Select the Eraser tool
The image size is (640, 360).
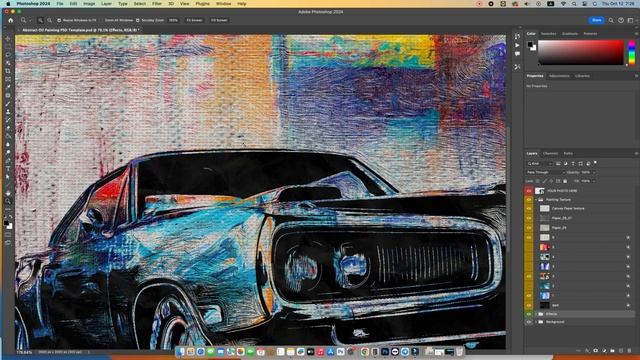(x=8, y=128)
